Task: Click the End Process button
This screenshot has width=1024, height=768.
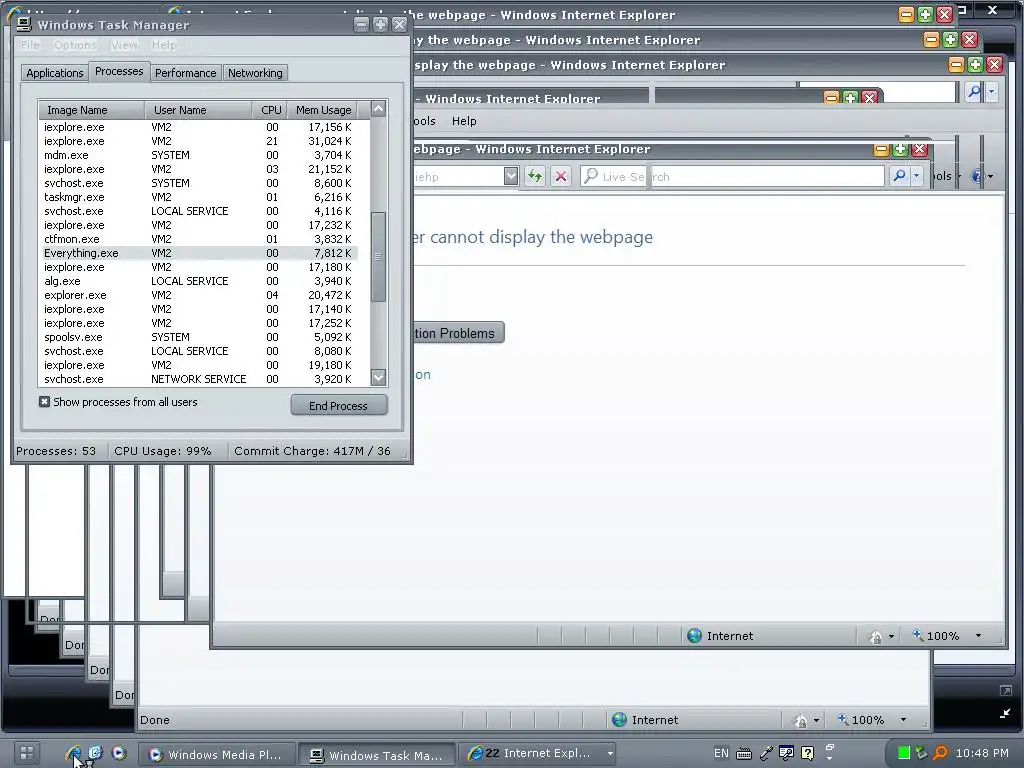Action: [x=338, y=406]
